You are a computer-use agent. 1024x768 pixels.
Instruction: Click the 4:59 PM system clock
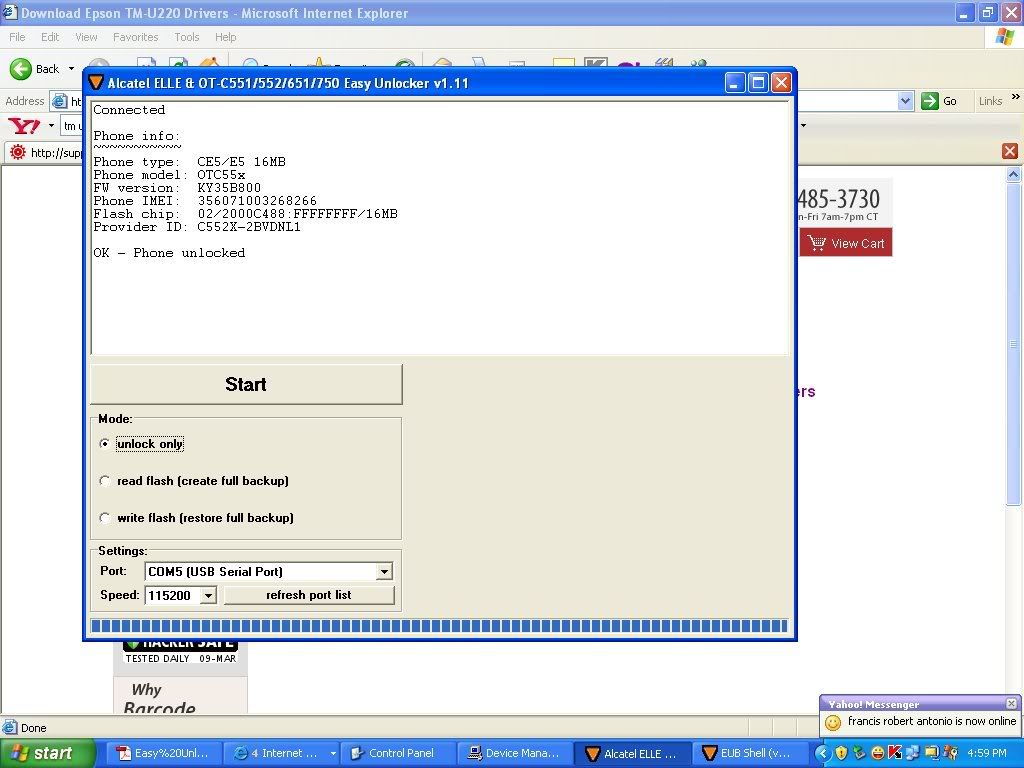pyautogui.click(x=987, y=754)
